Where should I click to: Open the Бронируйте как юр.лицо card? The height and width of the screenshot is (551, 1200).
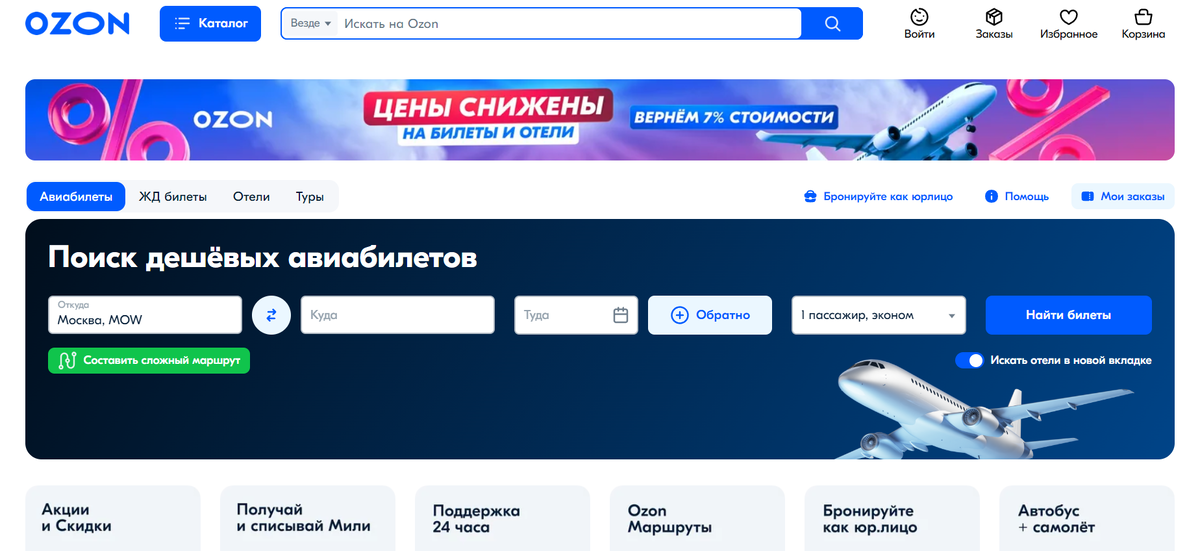point(892,518)
